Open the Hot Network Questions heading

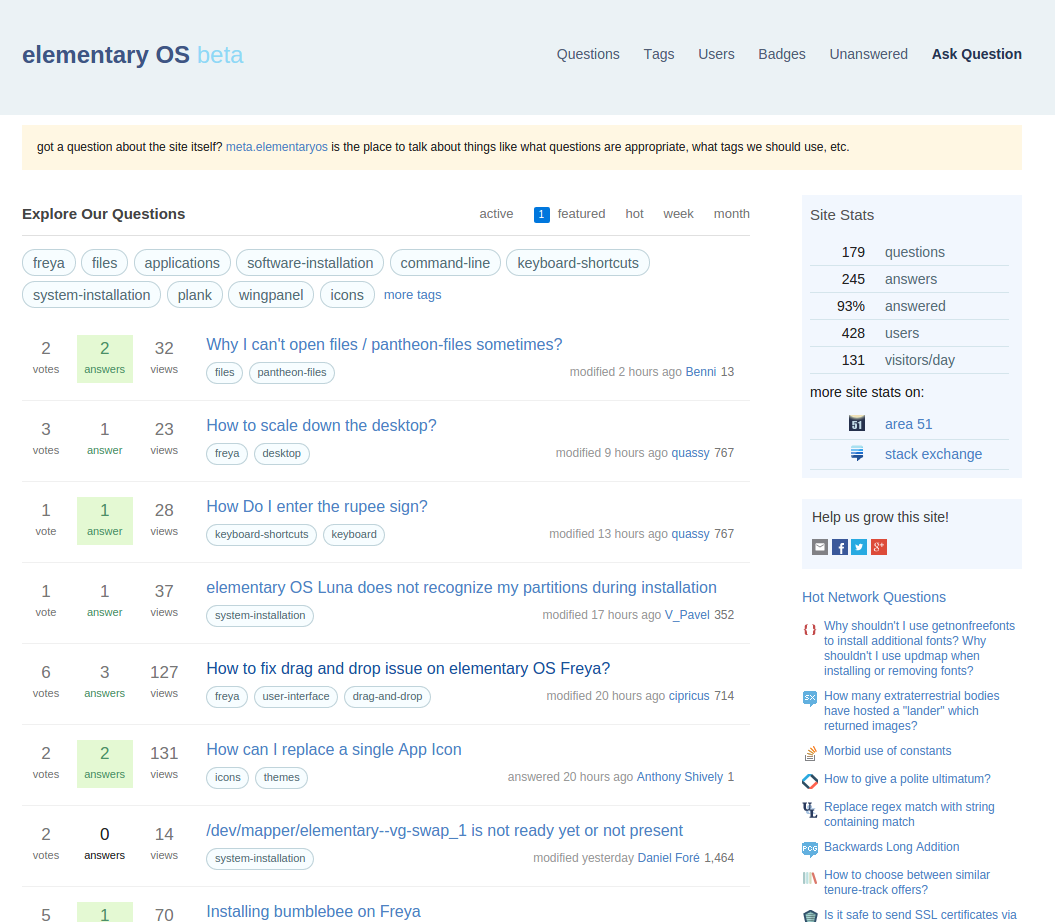pyautogui.click(x=874, y=597)
